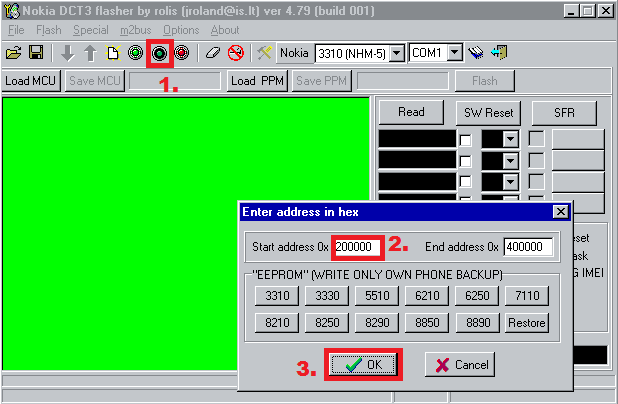Tick the checkbox in the second right-panel row
The height and width of the screenshot is (404, 618).
[465, 161]
